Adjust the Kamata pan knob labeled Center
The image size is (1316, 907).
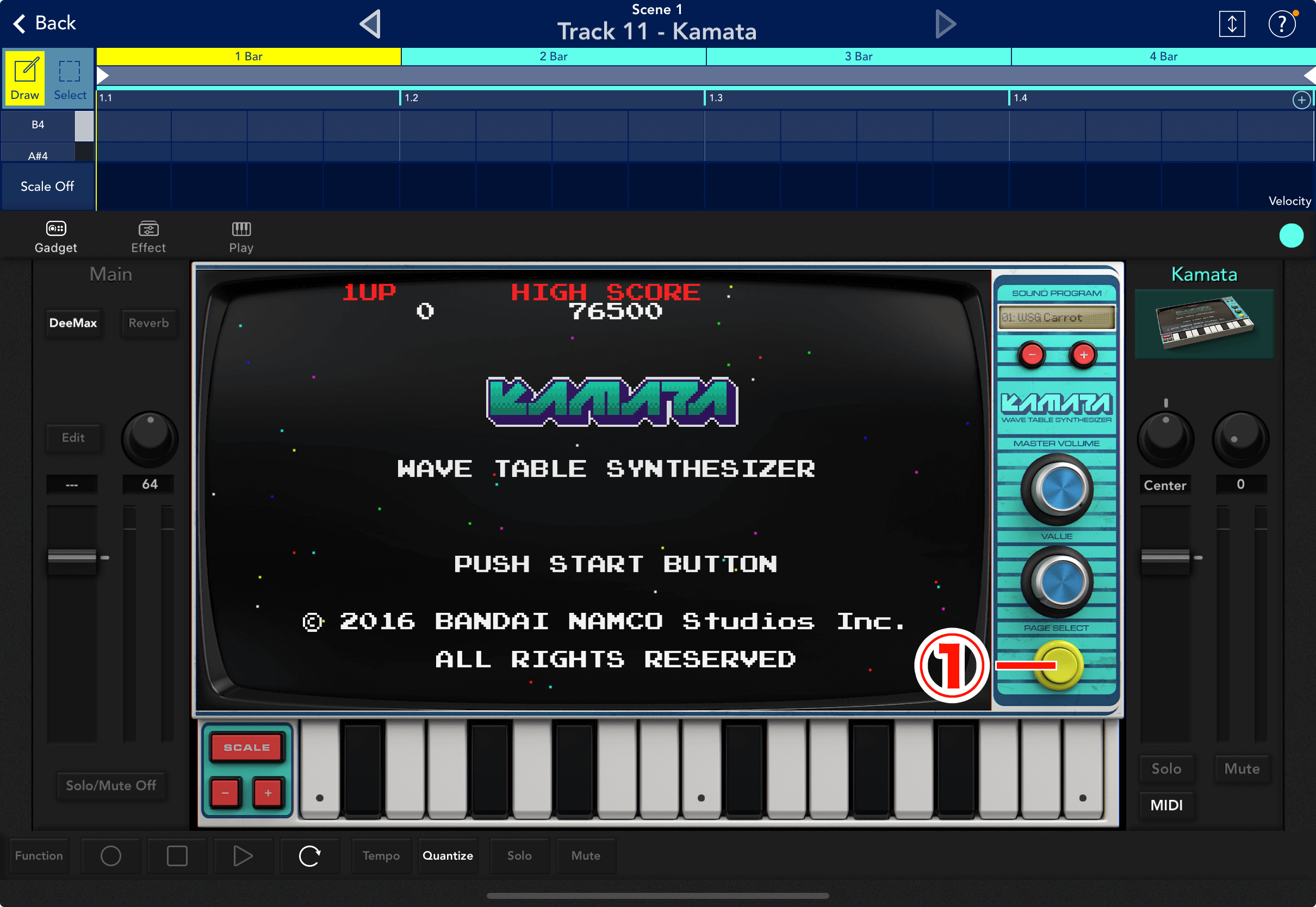1165,439
